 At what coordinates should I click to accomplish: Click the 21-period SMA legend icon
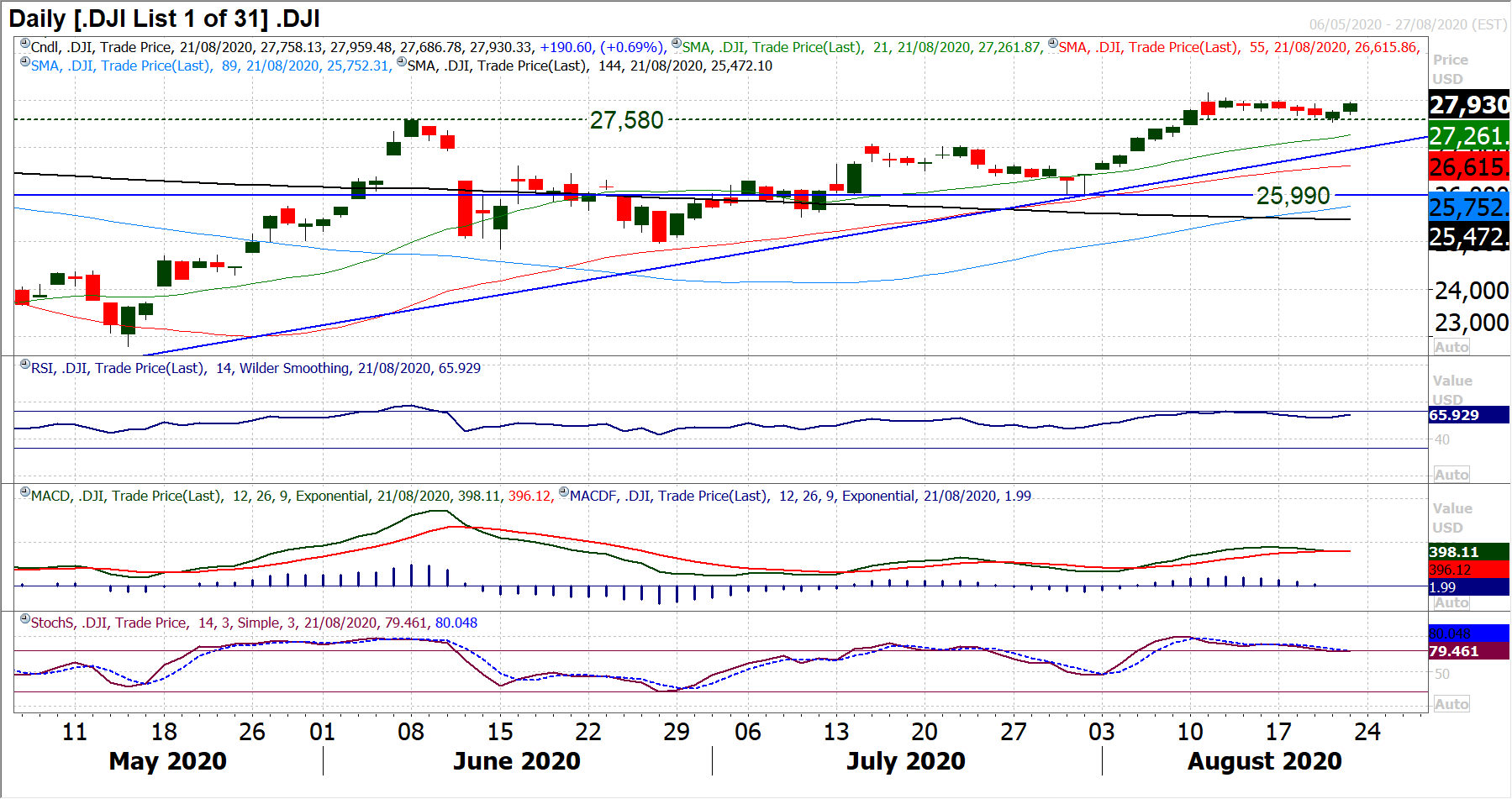[x=677, y=44]
